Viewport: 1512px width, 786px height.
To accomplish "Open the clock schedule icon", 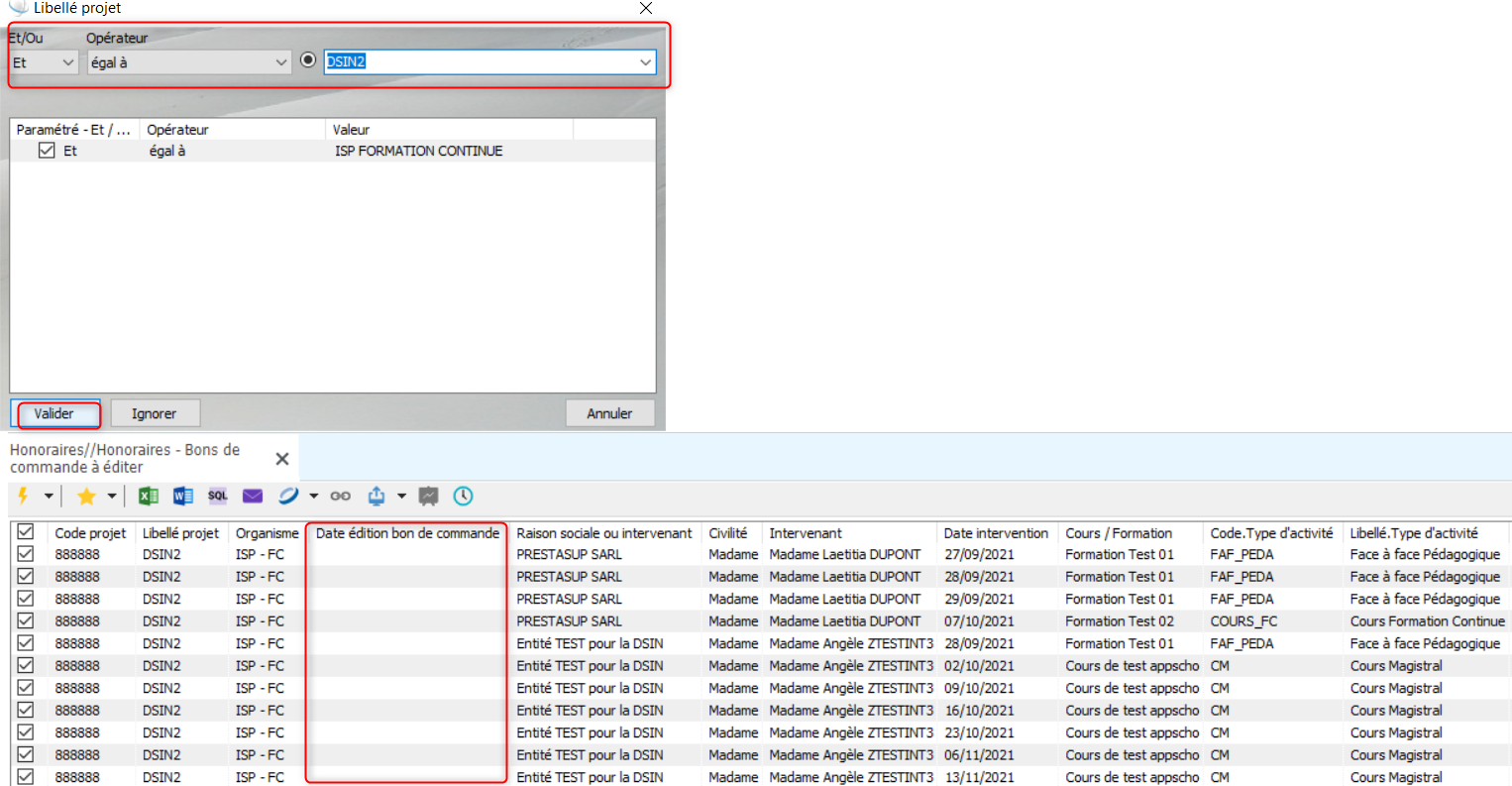I will (x=463, y=496).
